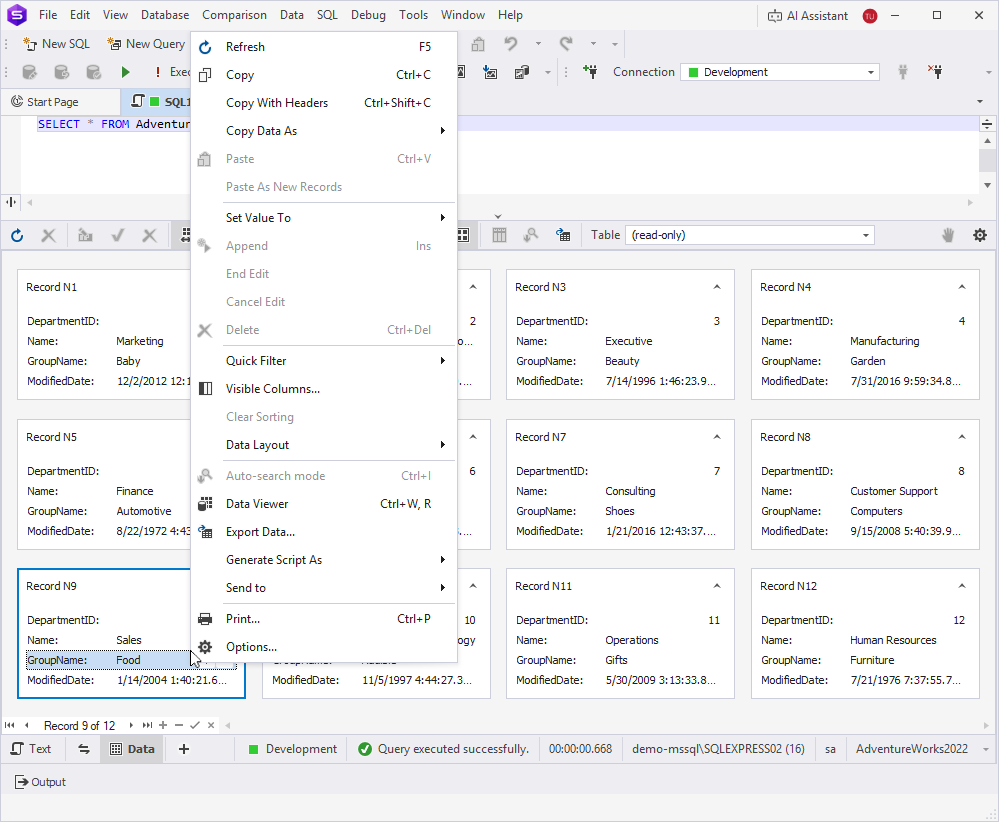The height and width of the screenshot is (822, 999).
Task: Click the add new view plus icon
Action: [x=184, y=749]
